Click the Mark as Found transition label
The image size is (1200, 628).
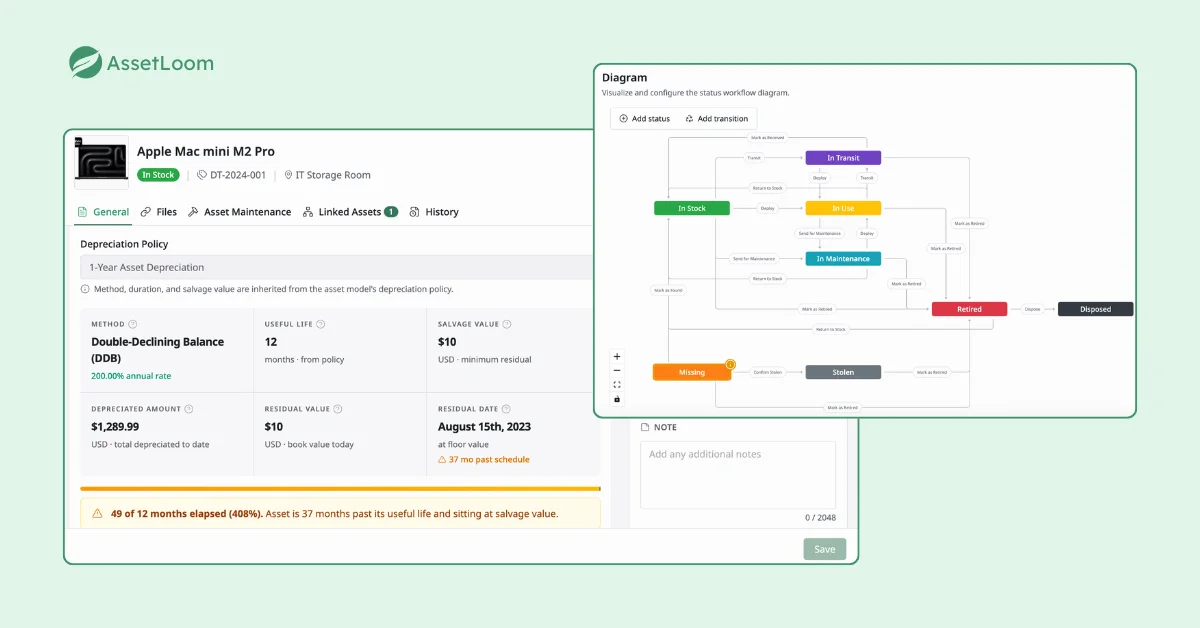667,290
